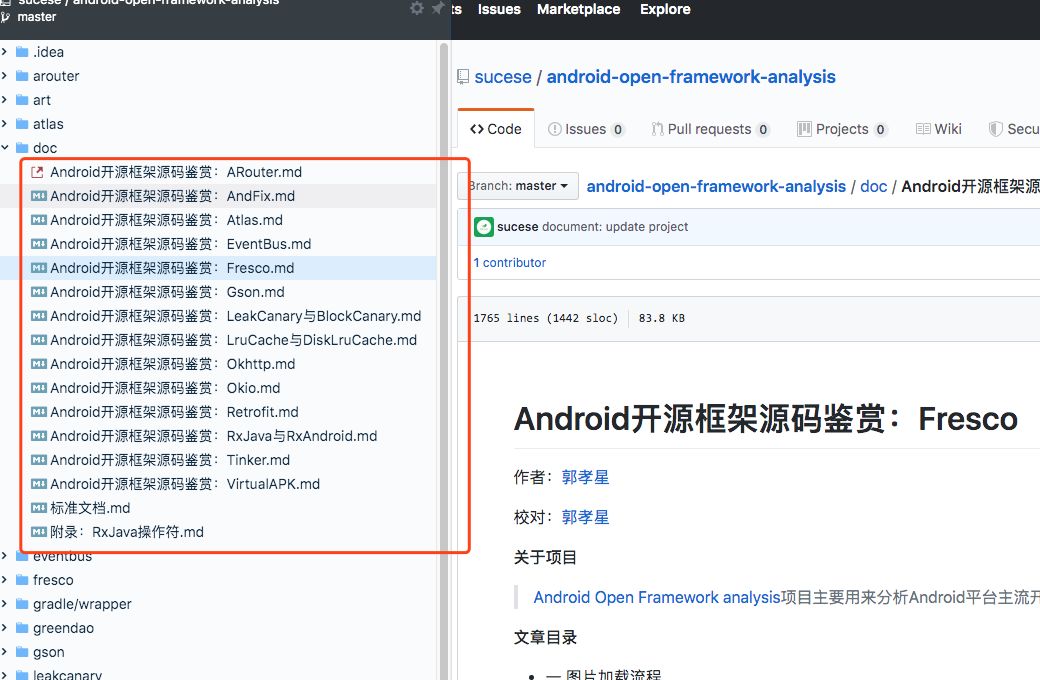This screenshot has height=680, width=1040.
Task: Expand the fresco folder chevron
Action: pyautogui.click(x=5, y=580)
